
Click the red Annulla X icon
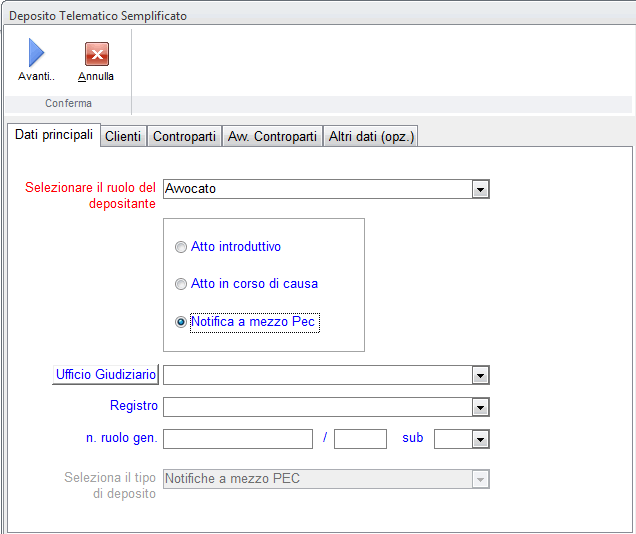point(97,54)
